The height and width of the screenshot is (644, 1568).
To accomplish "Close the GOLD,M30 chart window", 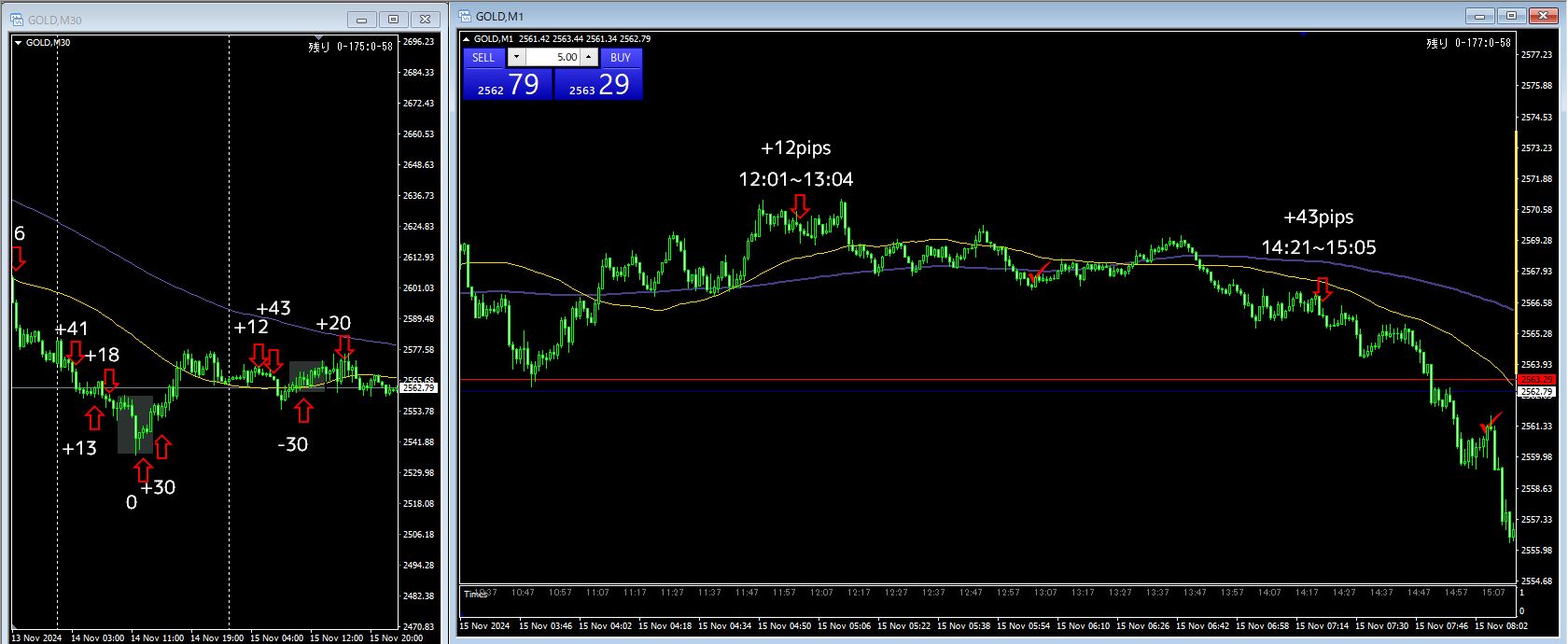I will (426, 20).
